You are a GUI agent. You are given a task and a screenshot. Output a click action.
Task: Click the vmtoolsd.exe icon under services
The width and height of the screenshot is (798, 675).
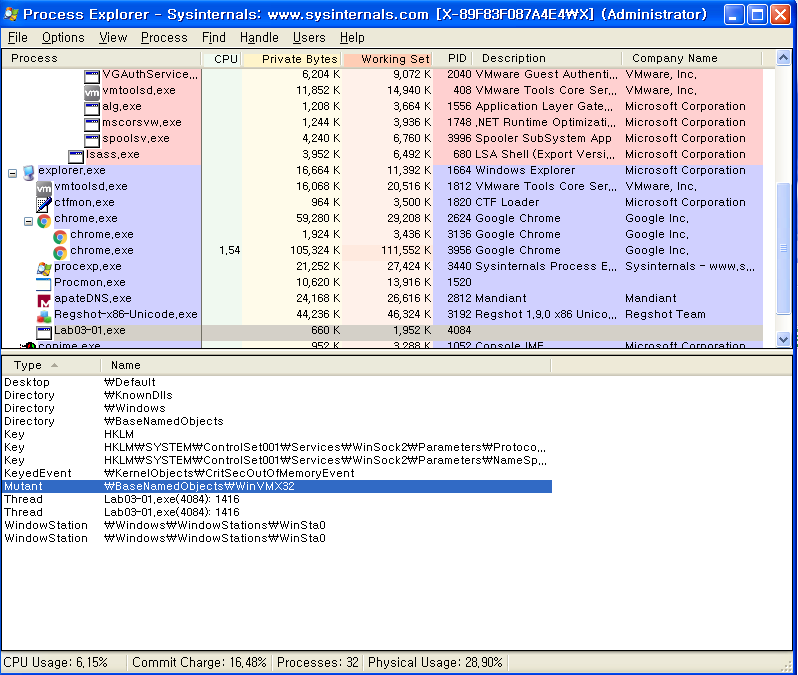click(92, 92)
